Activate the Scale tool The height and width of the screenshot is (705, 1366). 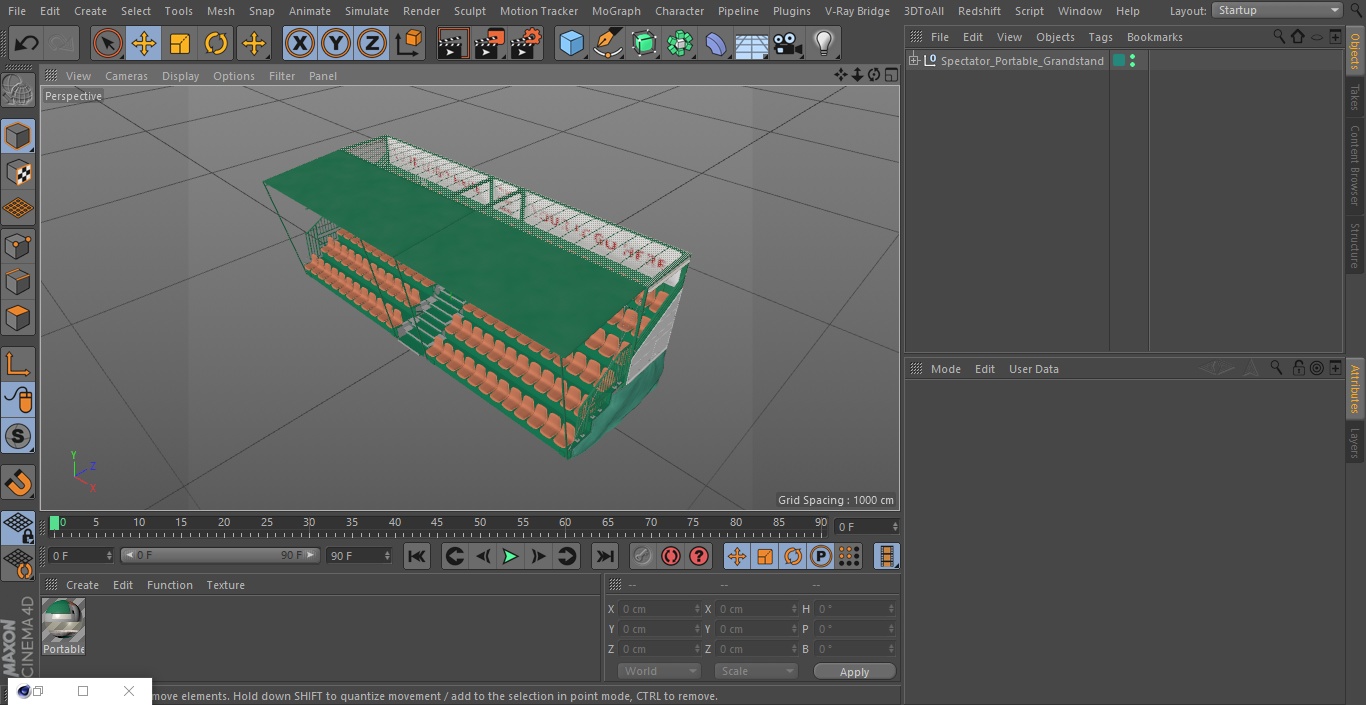tap(180, 43)
